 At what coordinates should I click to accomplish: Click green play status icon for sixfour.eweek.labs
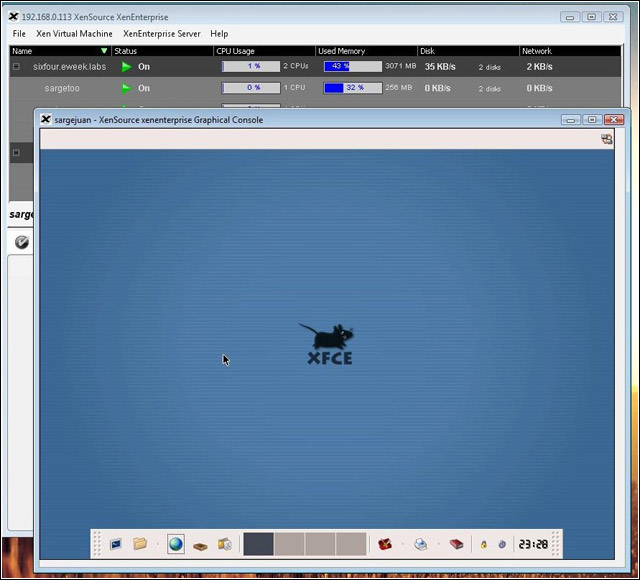(x=126, y=67)
